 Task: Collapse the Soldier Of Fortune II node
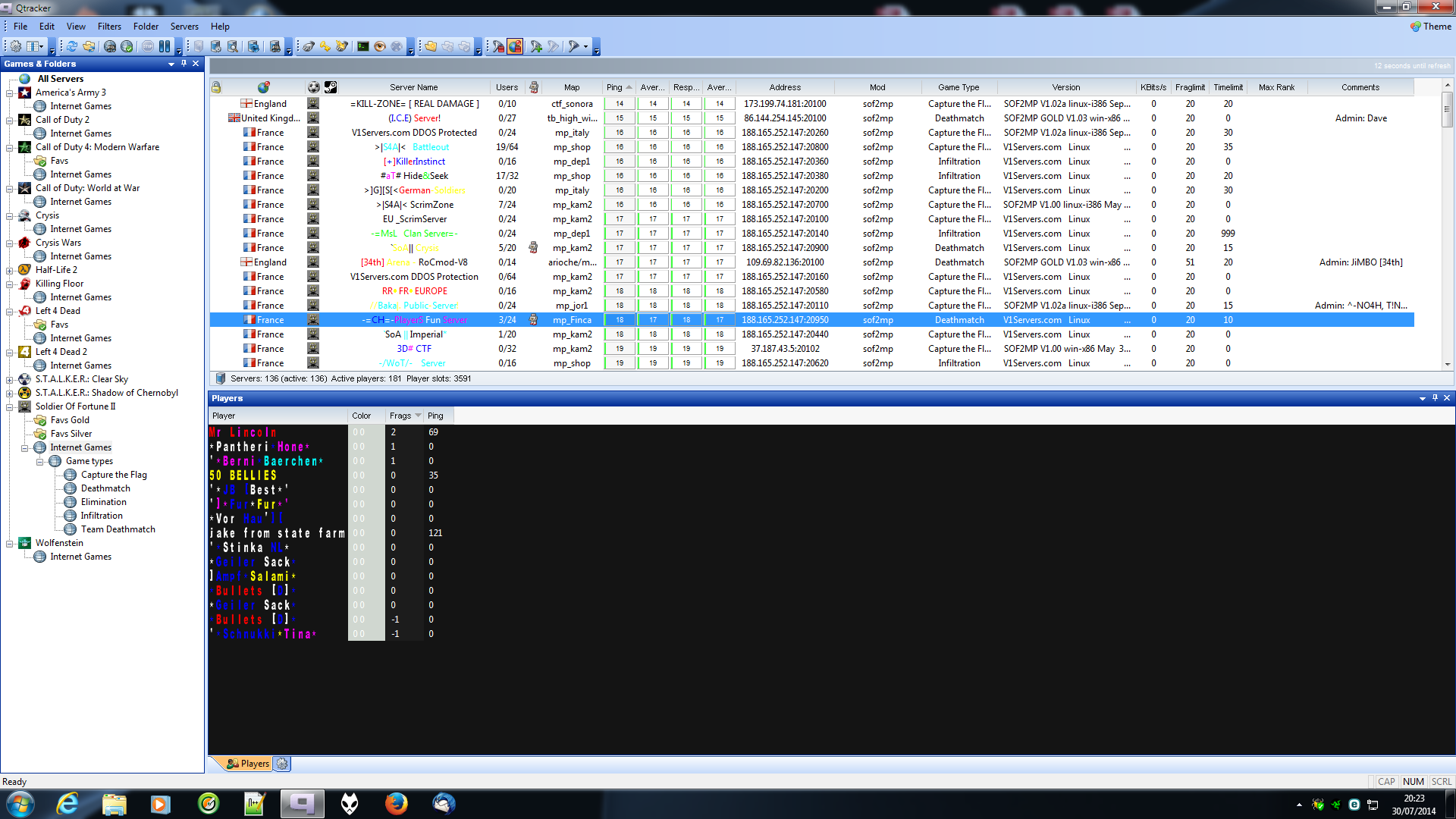[9, 406]
